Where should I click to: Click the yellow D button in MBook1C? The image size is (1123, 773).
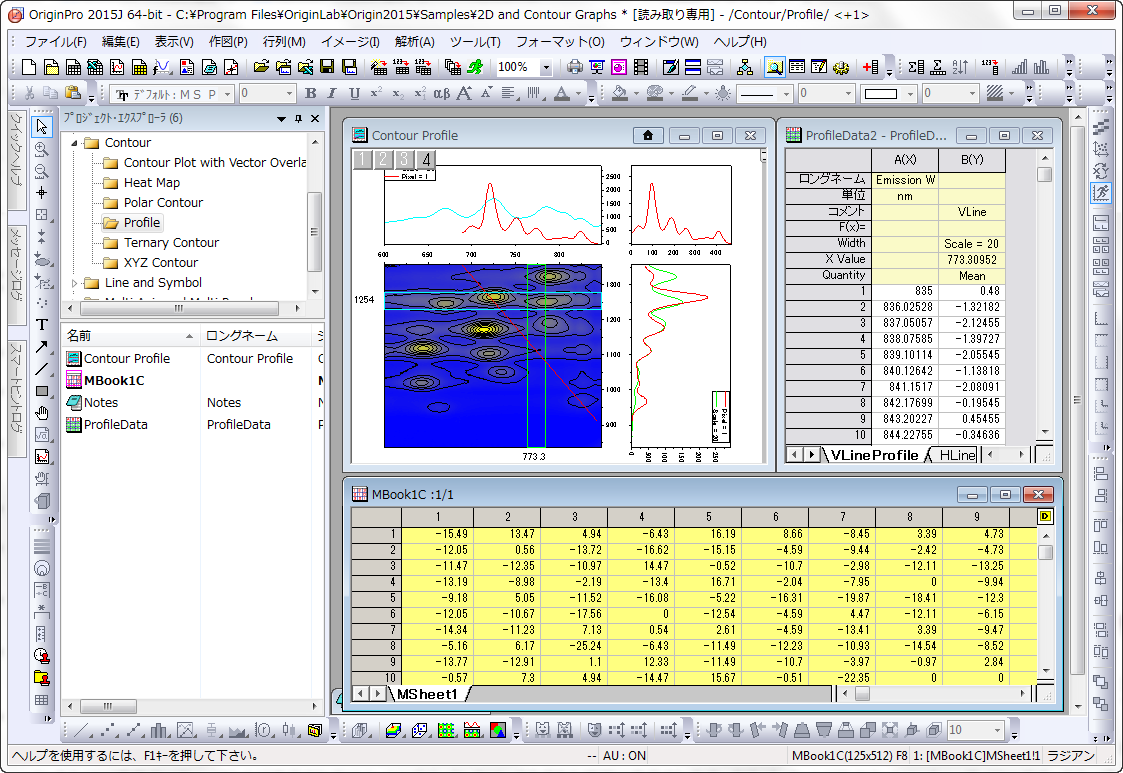[x=1045, y=517]
